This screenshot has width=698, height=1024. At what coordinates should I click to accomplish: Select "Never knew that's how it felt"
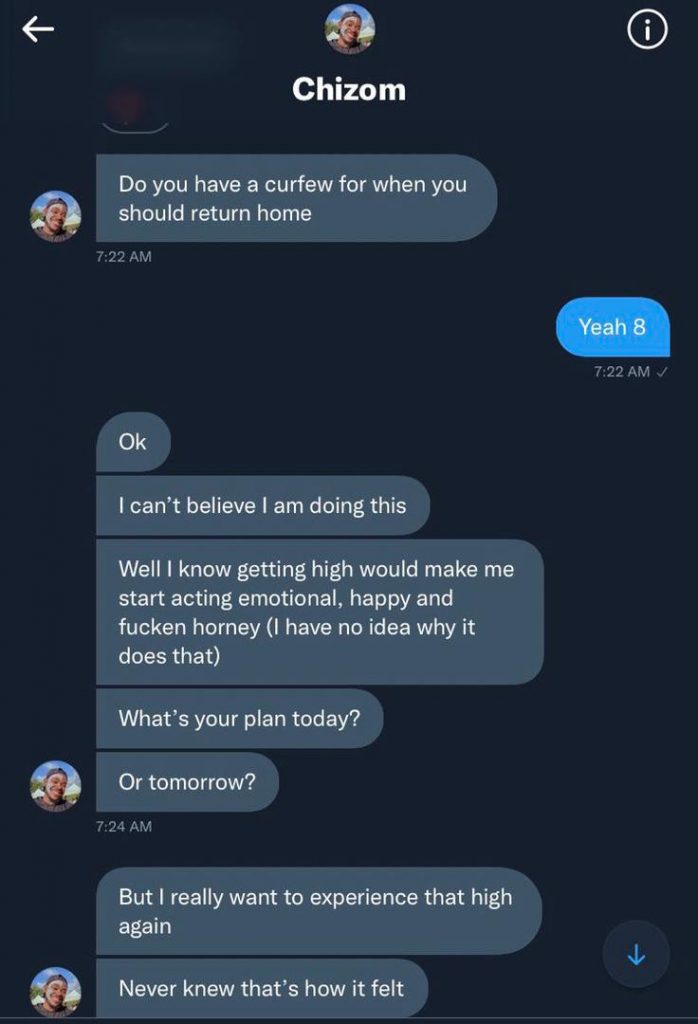(261, 989)
